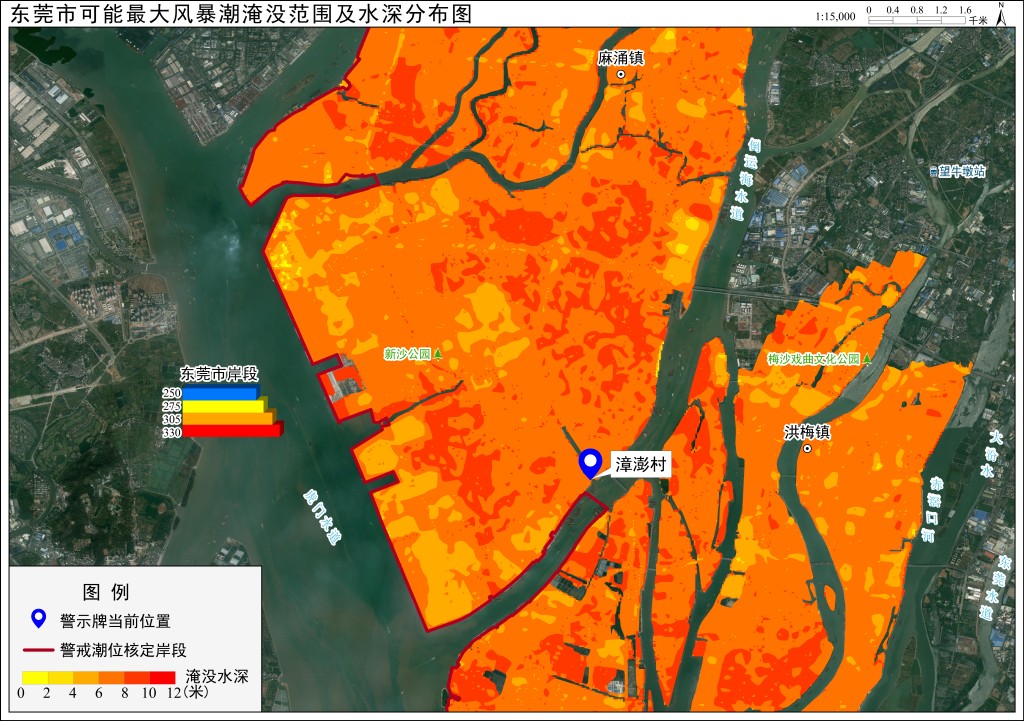
Task: Click the 千米 unit label by the scale bar
Action: coord(978,21)
